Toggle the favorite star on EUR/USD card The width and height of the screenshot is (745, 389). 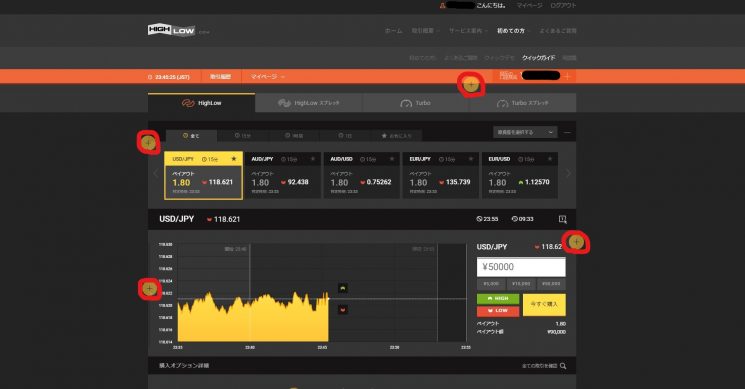tap(550, 159)
